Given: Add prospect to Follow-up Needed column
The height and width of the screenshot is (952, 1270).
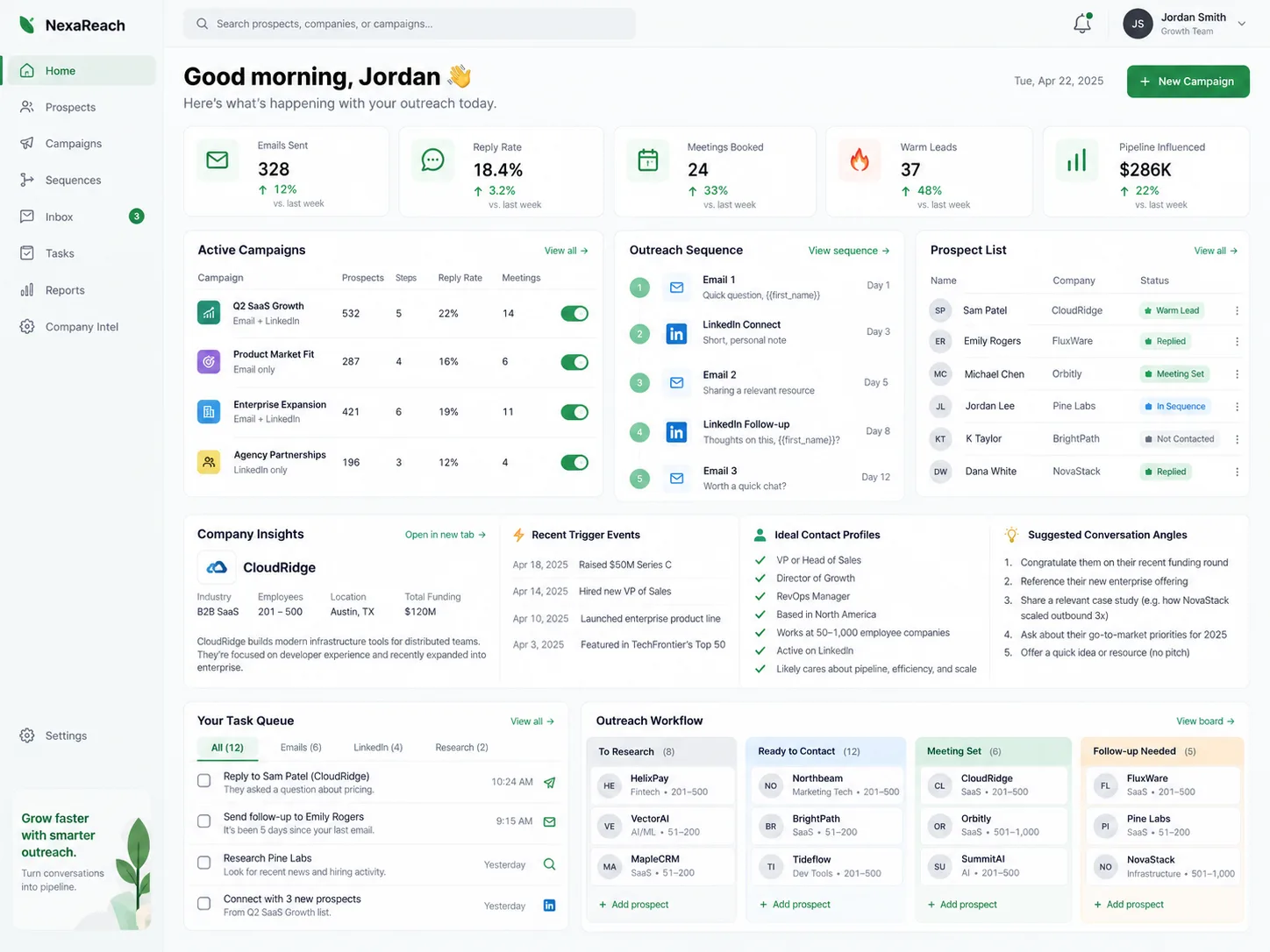Looking at the screenshot, I should 1128,905.
